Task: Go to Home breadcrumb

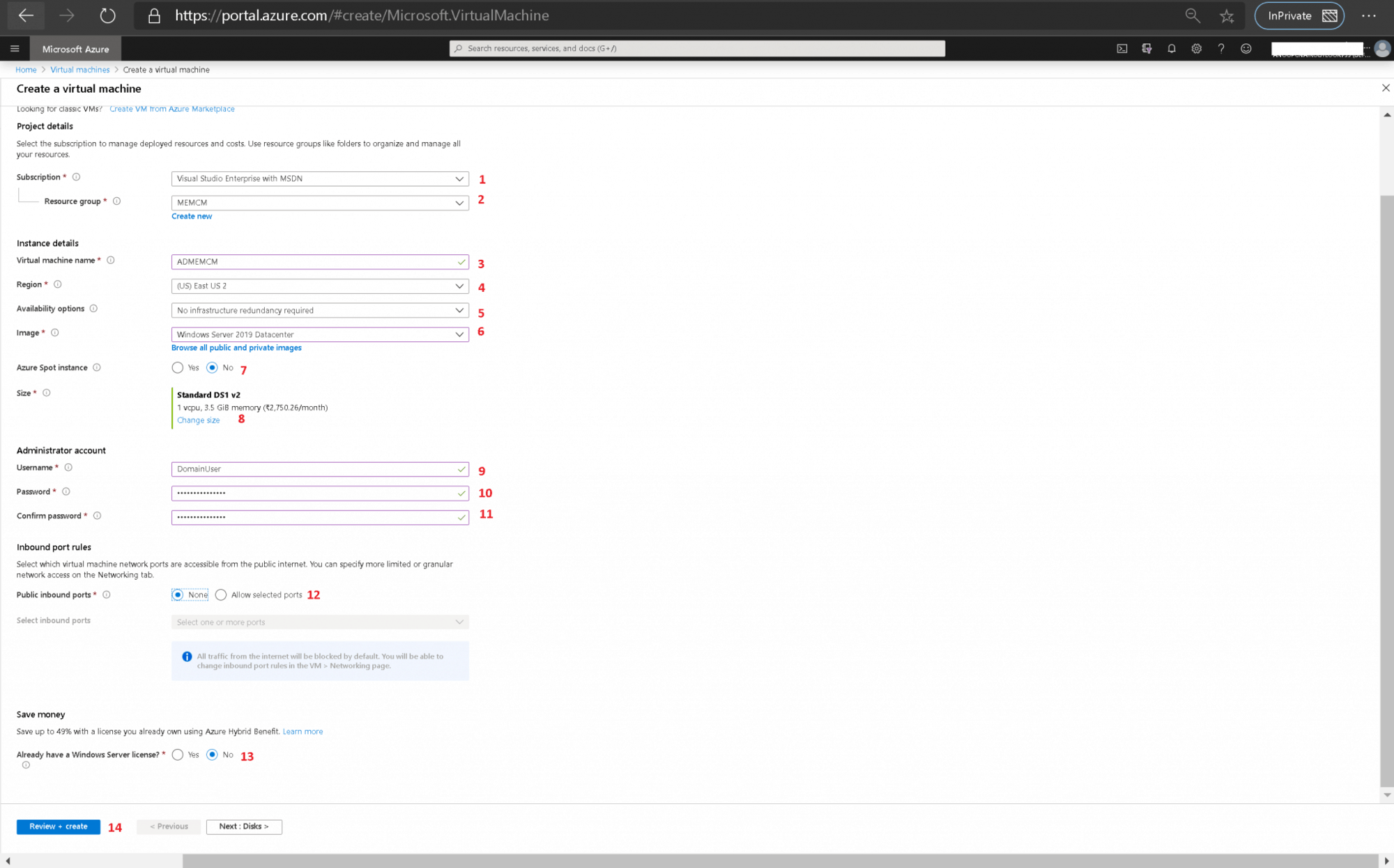Action: [26, 70]
